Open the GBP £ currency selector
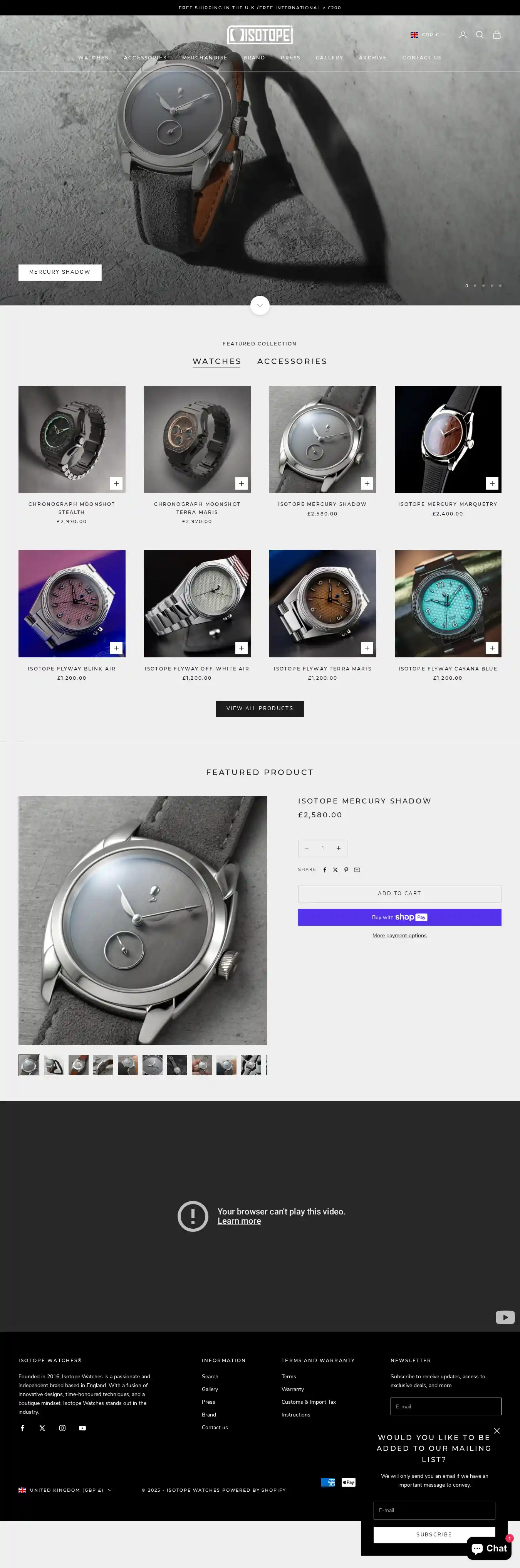This screenshot has height=1568, width=520. (x=429, y=35)
